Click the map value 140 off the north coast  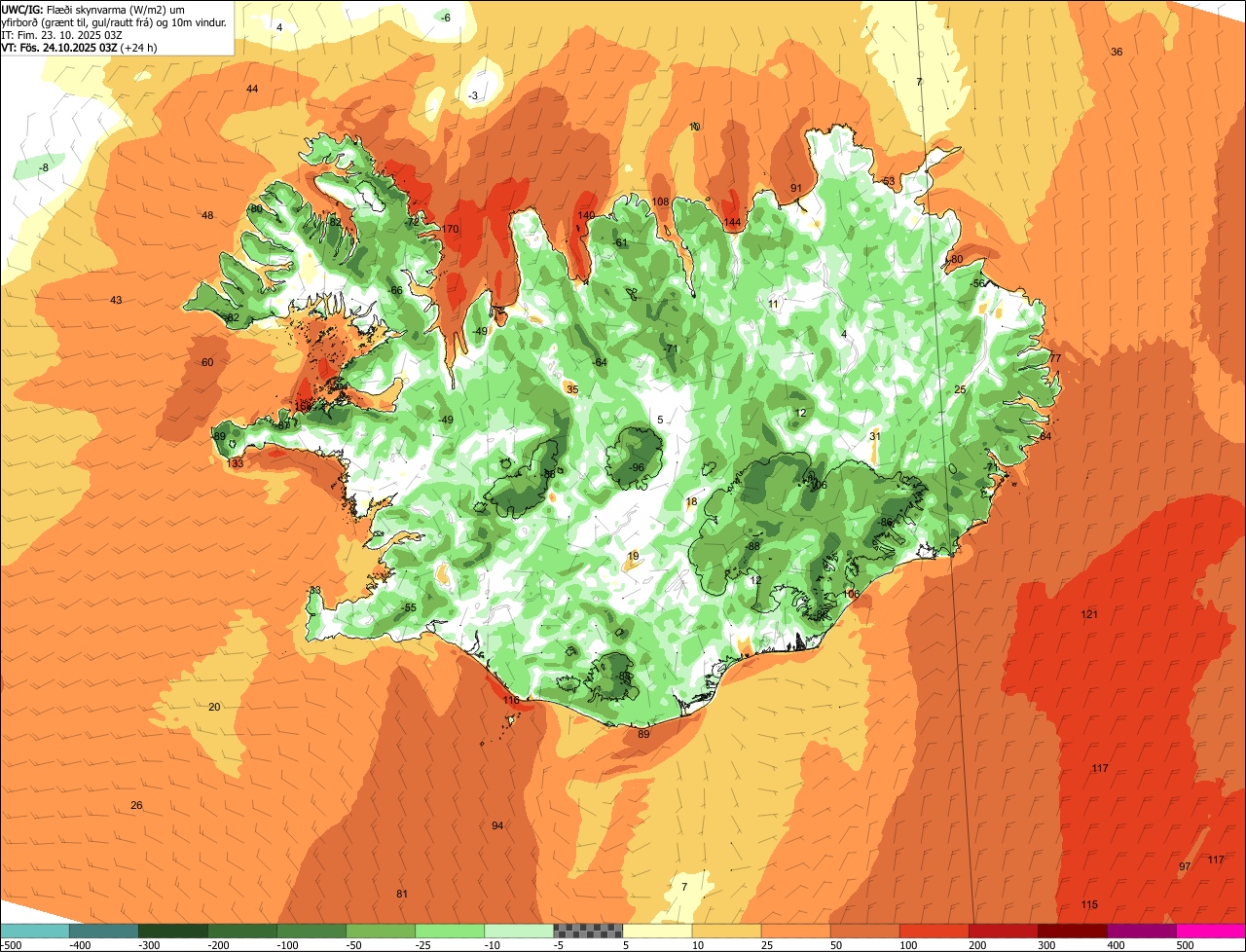tap(586, 216)
